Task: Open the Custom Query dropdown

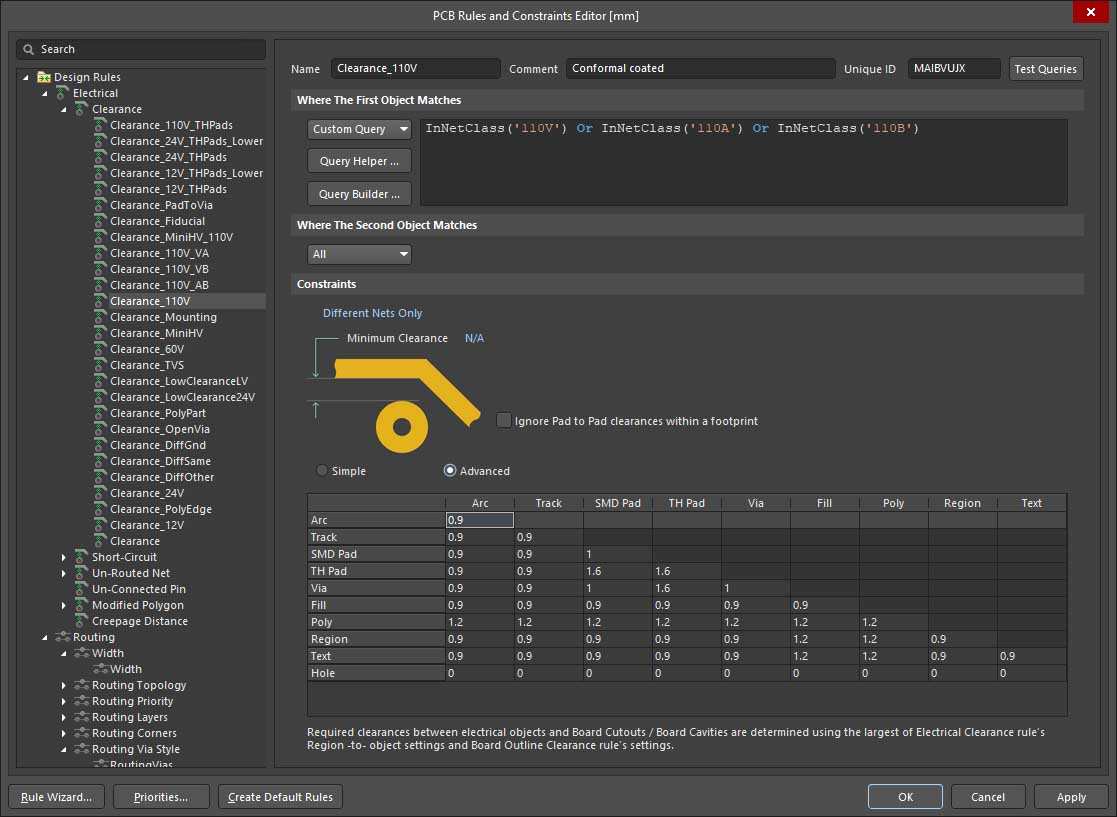Action: (359, 129)
